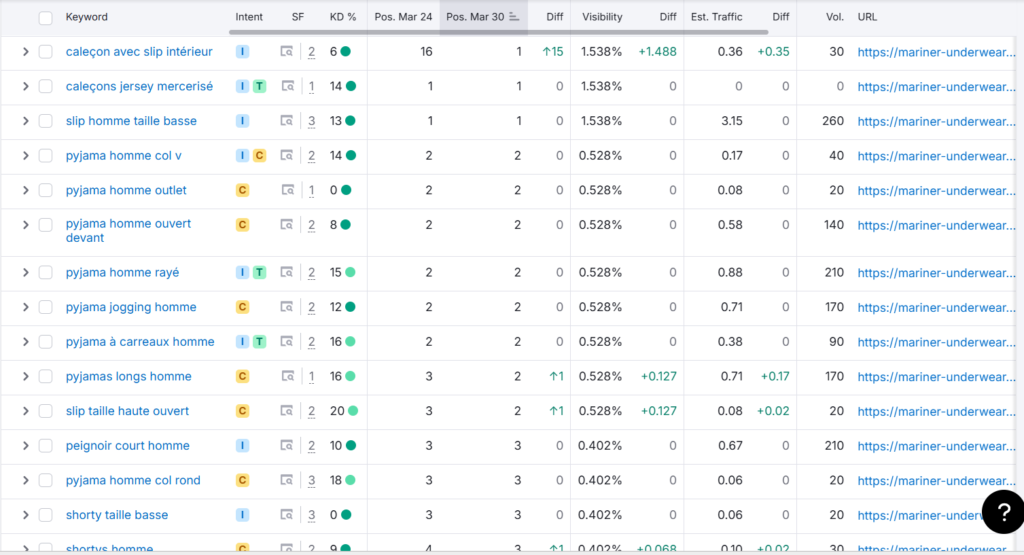Click Informational intent badge for shorty taille basse
1024x555 pixels.
242,515
